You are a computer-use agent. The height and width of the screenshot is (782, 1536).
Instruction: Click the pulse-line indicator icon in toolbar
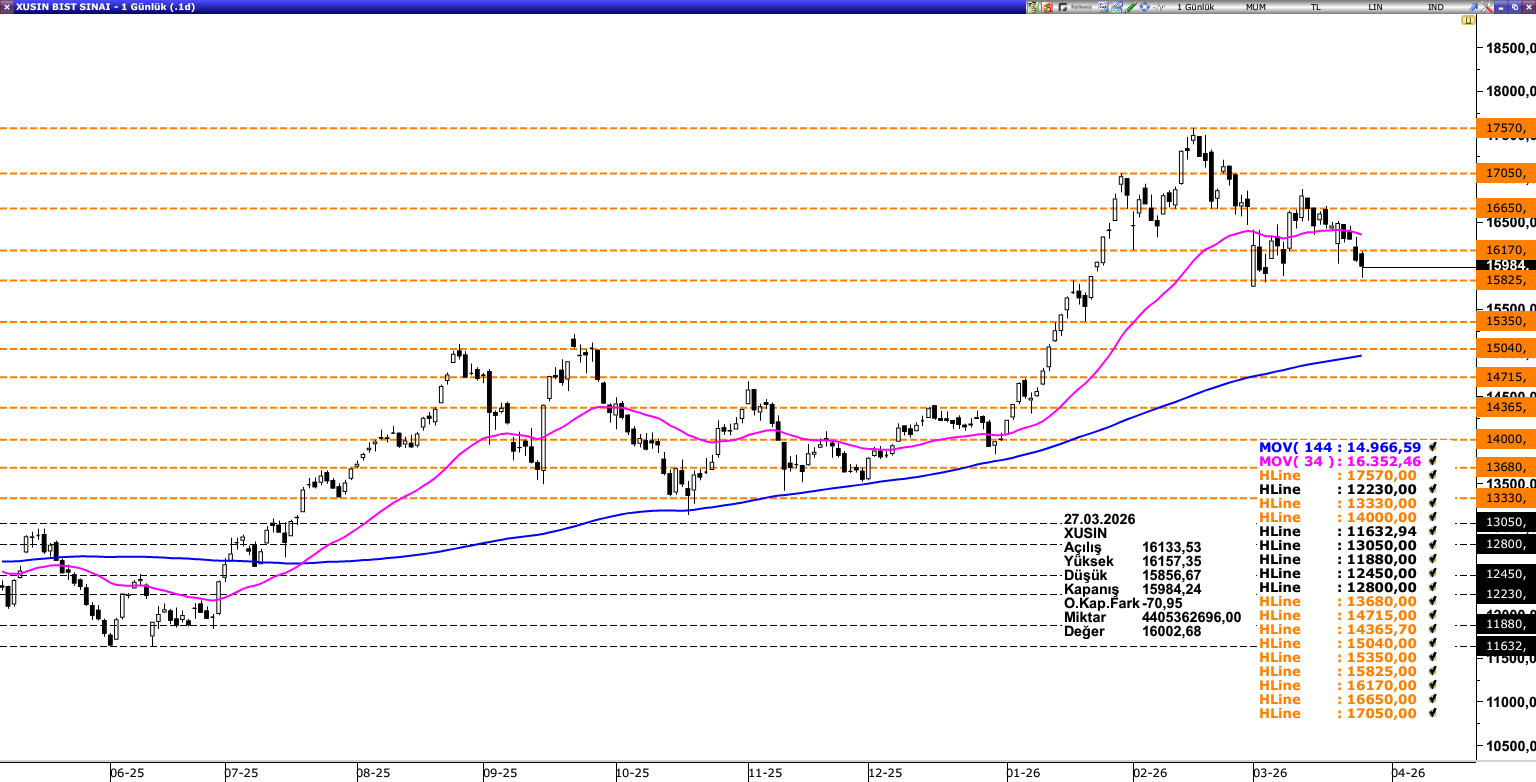coord(1158,7)
